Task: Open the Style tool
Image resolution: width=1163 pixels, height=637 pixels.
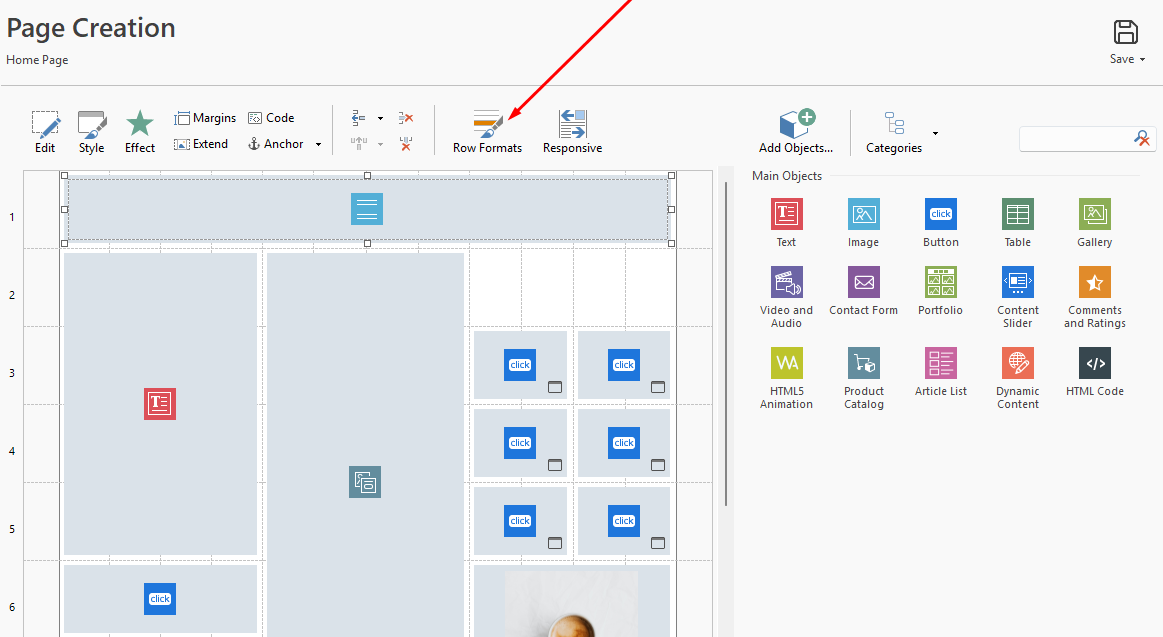Action: [x=92, y=132]
